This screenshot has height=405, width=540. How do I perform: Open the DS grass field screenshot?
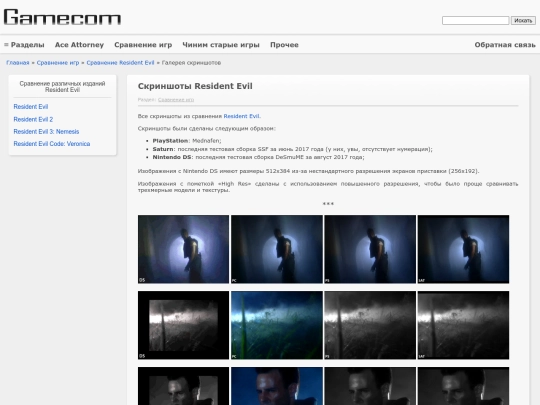(x=183, y=325)
